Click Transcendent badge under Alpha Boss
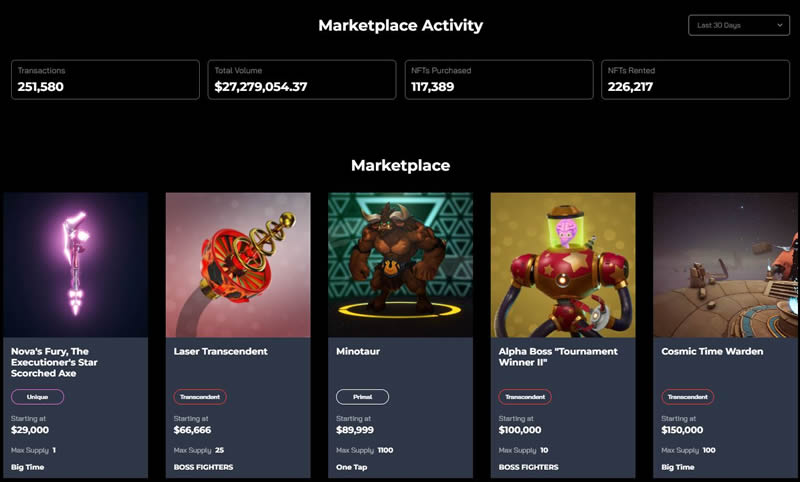The width and height of the screenshot is (800, 482). click(525, 397)
